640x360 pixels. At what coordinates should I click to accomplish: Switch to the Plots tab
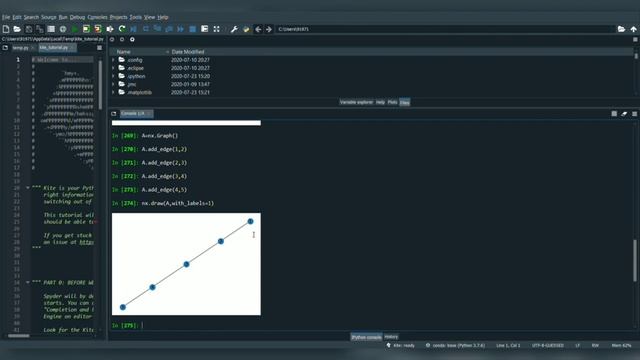pos(392,102)
